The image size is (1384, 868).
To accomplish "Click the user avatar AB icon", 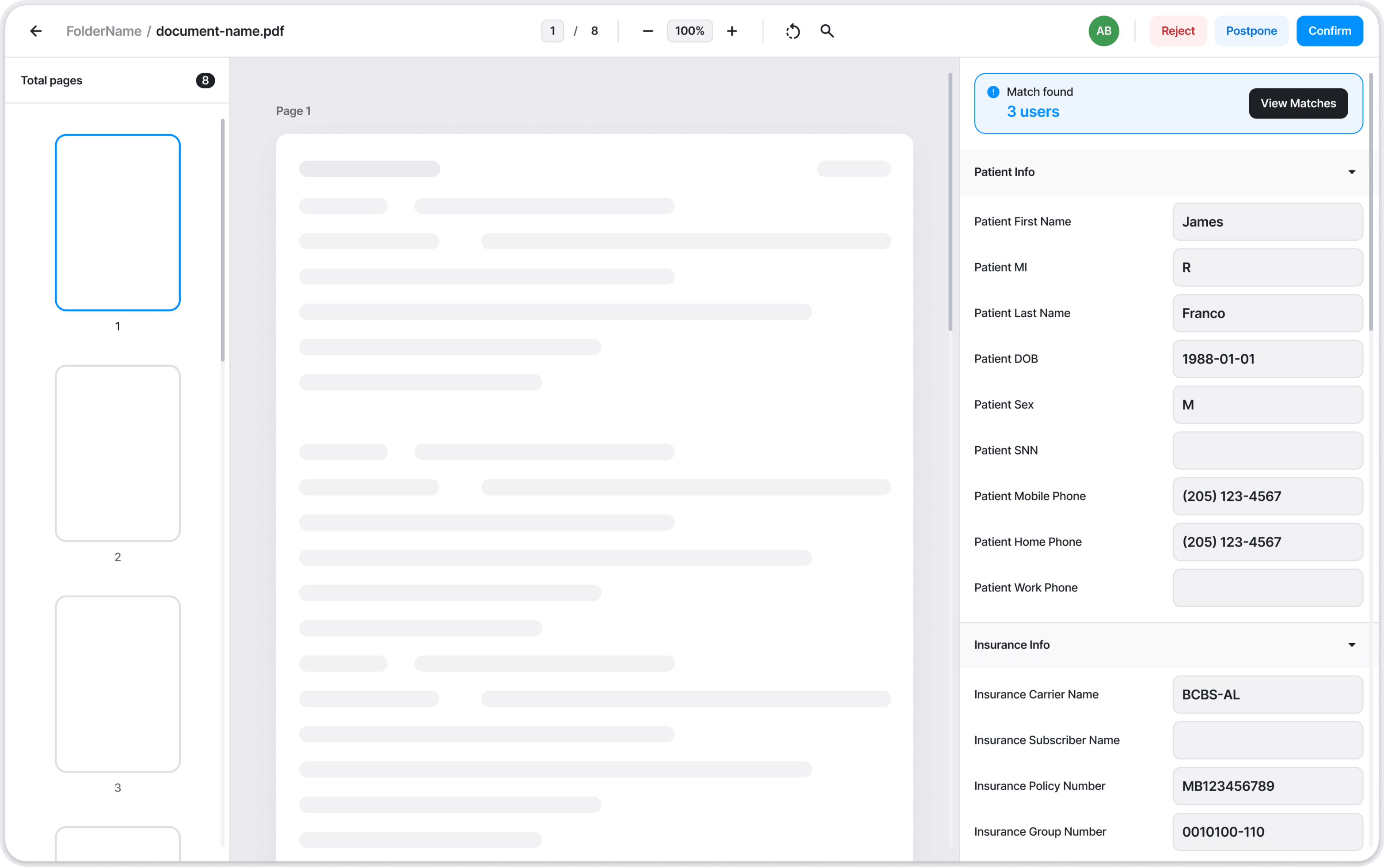I will point(1101,31).
